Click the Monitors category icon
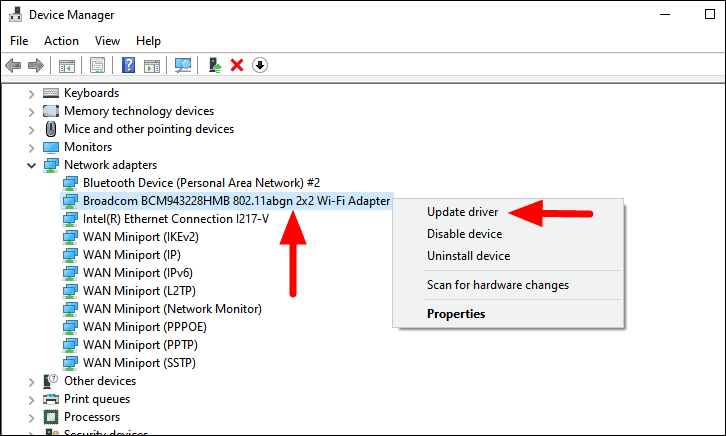 [51, 148]
